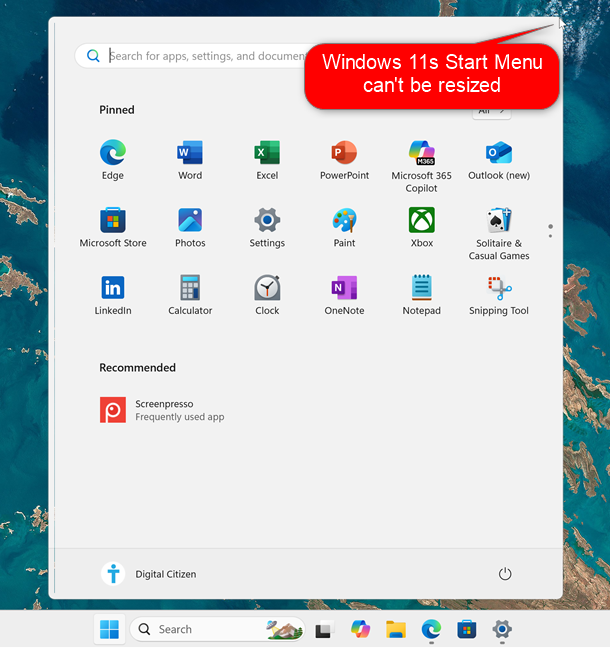The image size is (610, 648).
Task: Open the Notepad app
Action: 422,295
